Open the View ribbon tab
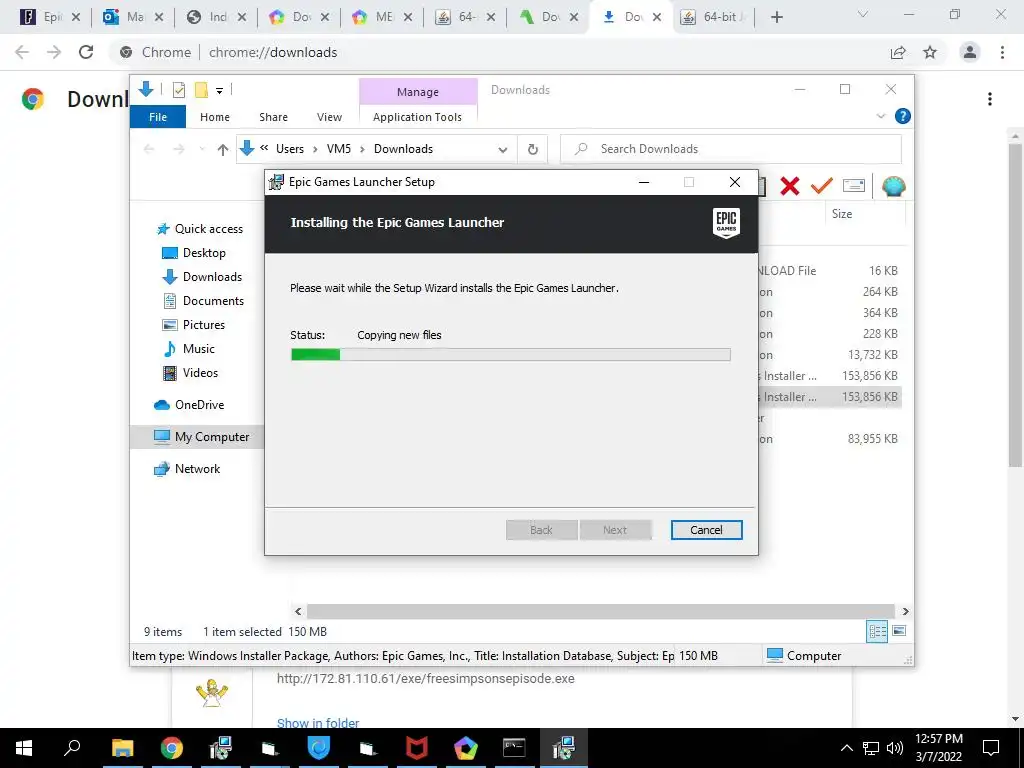This screenshot has width=1024, height=768. pos(329,117)
